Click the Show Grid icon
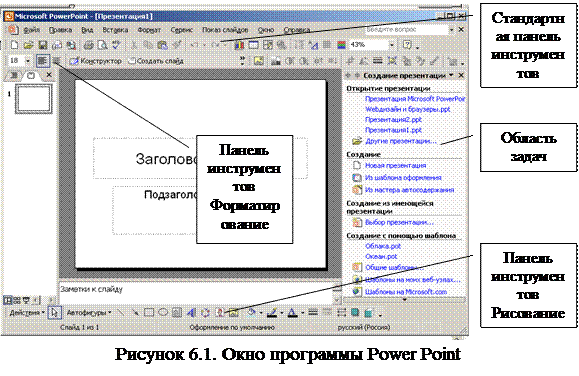579x376 pixels. click(x=326, y=45)
